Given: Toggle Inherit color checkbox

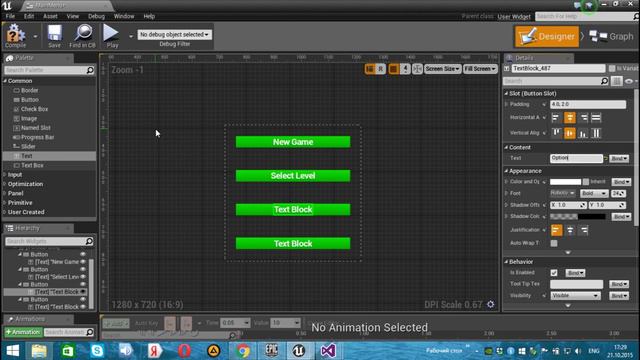Looking at the screenshot, I should (586, 182).
